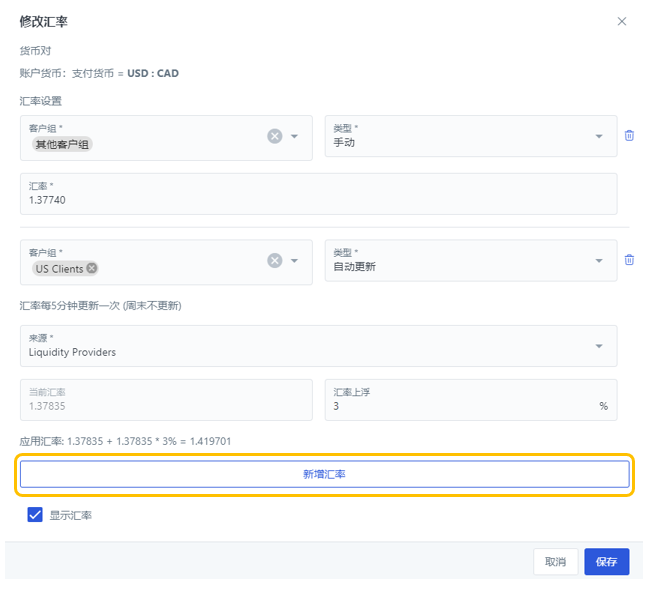Viewport: 663px width, 598px height.
Task: Delete the US Clients rate row
Action: [629, 260]
